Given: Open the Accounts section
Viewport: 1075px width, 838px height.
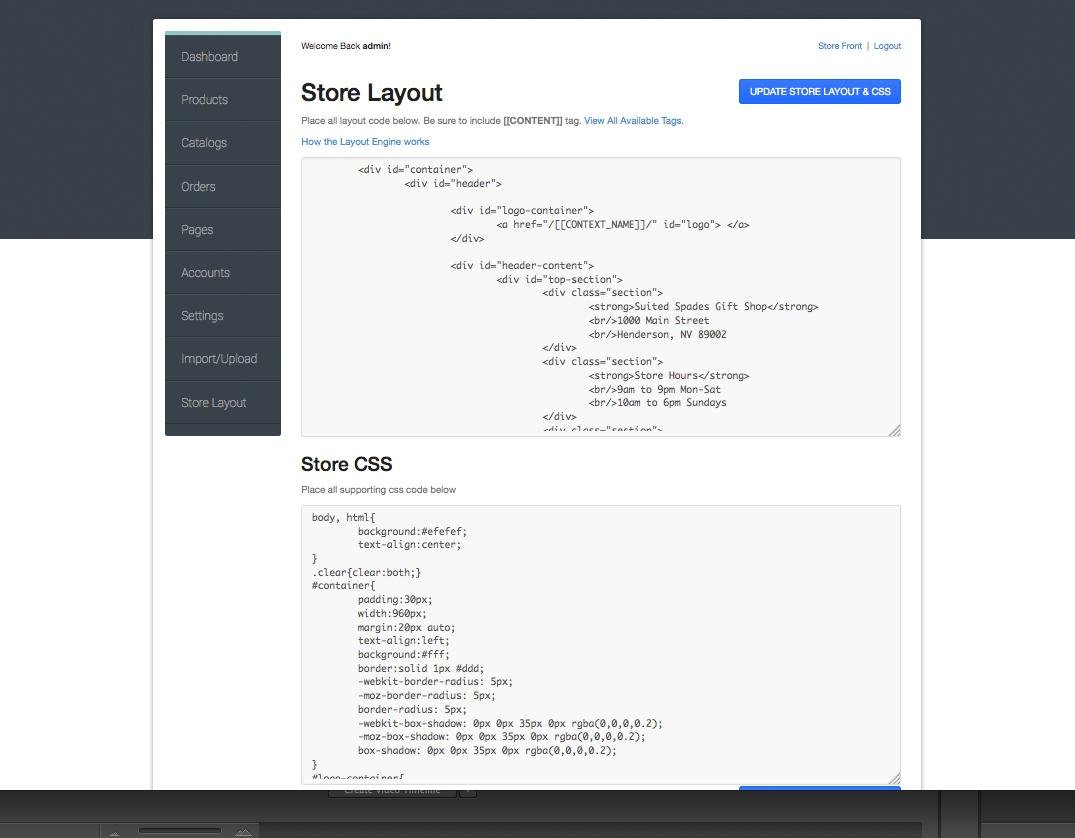Looking at the screenshot, I should click(x=205, y=273).
